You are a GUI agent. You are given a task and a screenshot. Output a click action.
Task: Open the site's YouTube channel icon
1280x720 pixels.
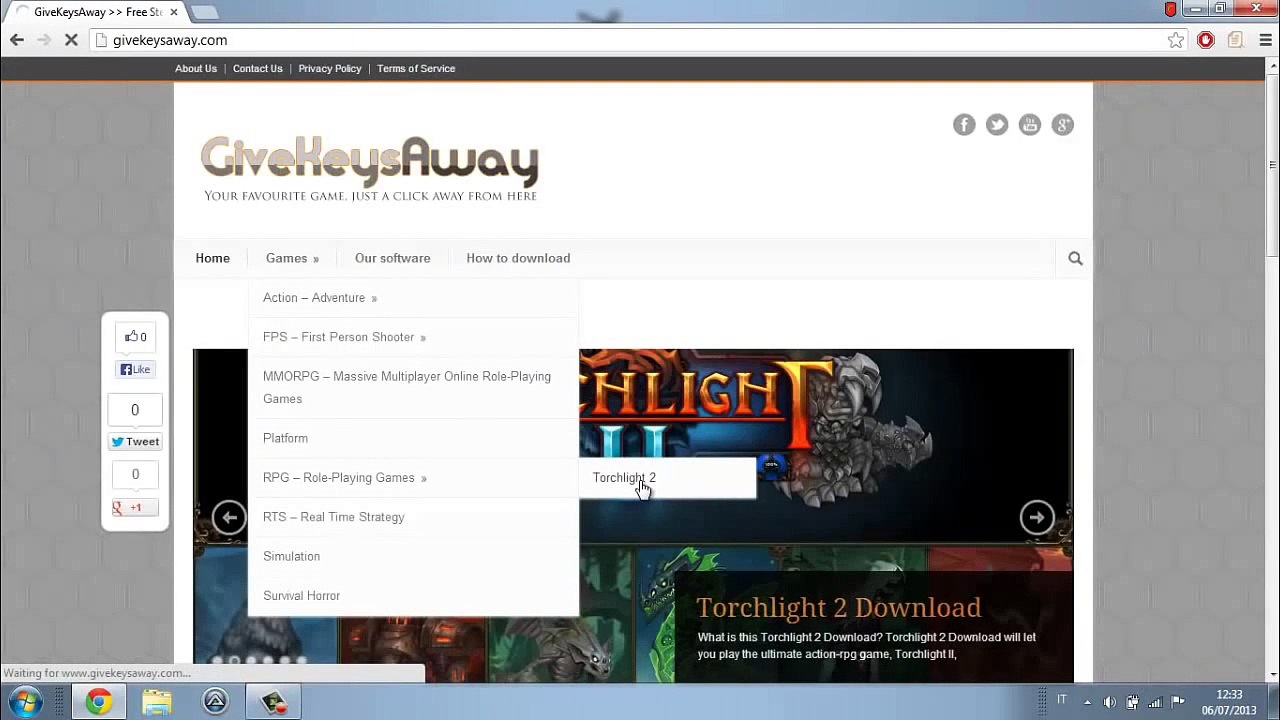click(x=1030, y=124)
